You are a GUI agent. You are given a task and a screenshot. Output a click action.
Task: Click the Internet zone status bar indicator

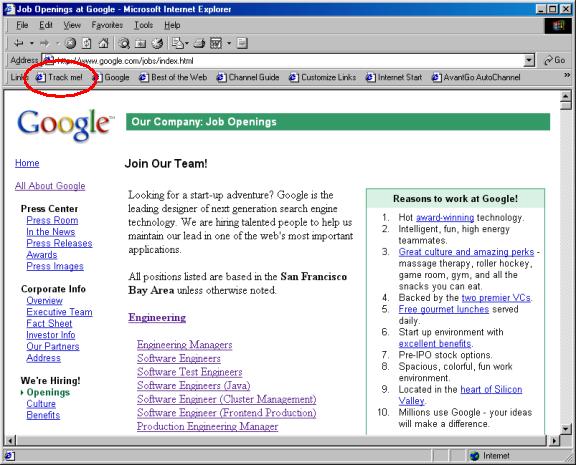pyautogui.click(x=490, y=456)
